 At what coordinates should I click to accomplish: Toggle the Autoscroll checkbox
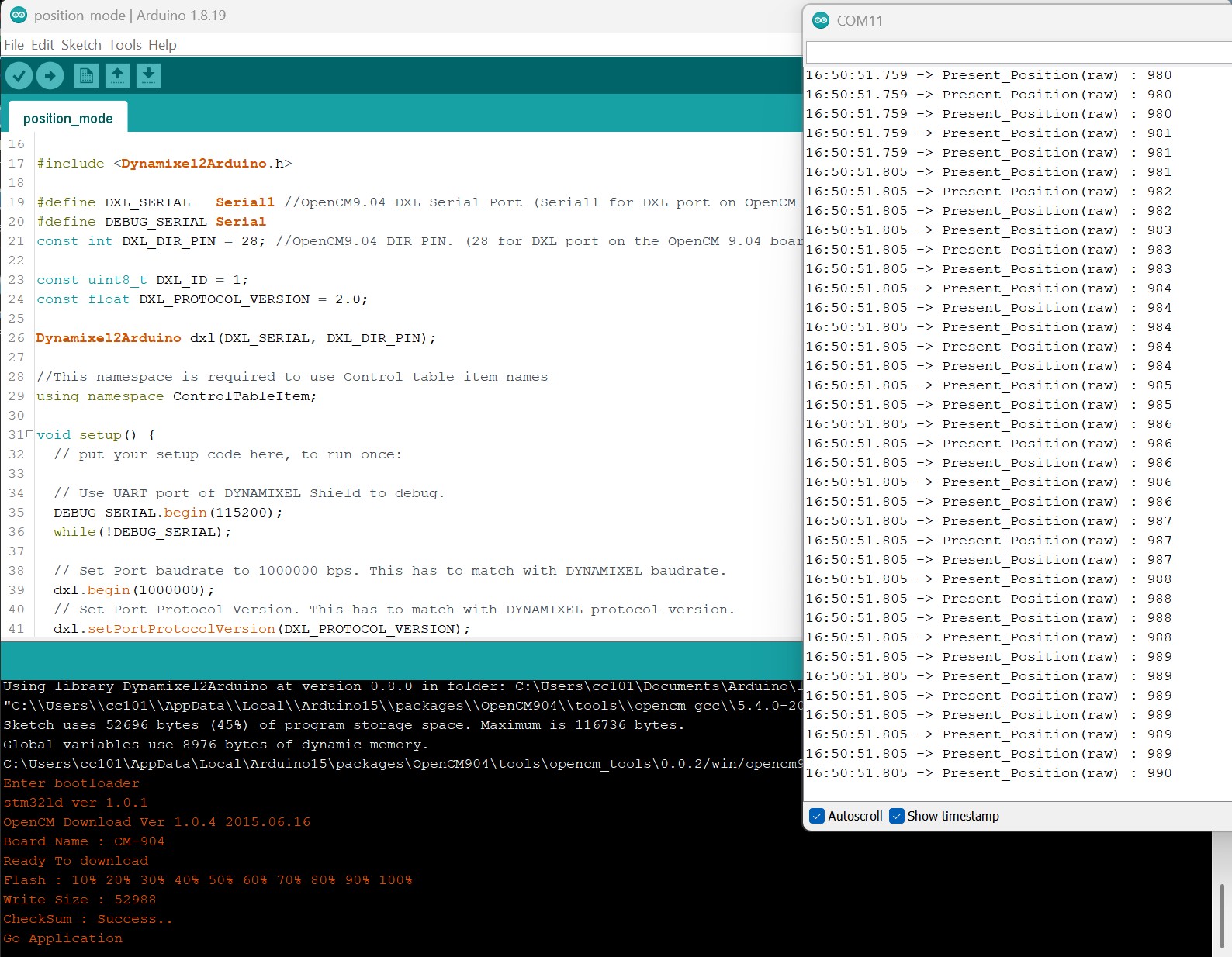tap(817, 816)
